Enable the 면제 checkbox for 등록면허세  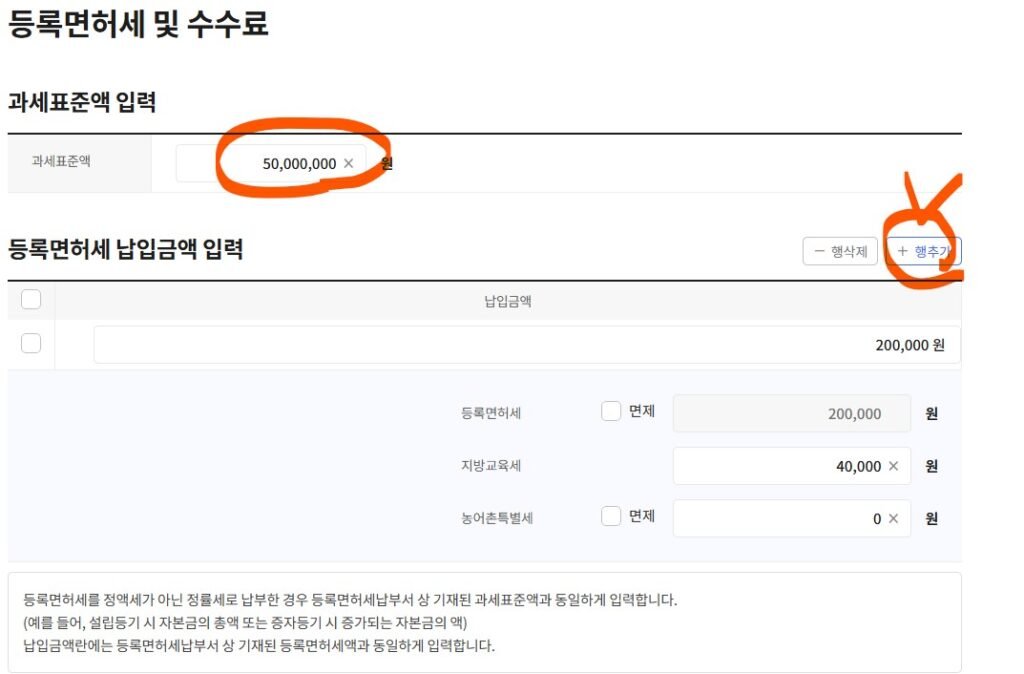[x=611, y=411]
